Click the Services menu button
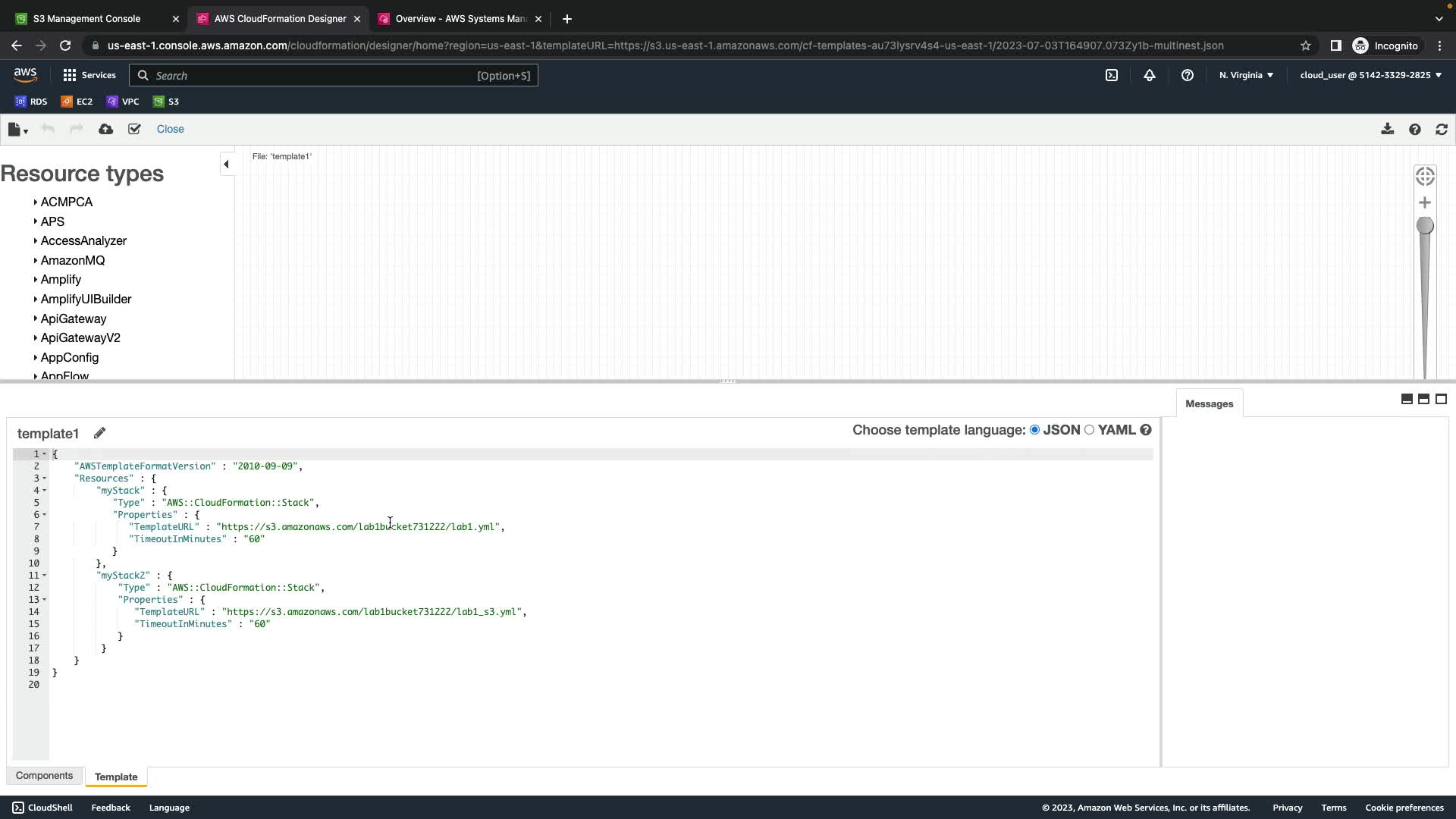Screen dimensions: 1456x819 point(89,75)
